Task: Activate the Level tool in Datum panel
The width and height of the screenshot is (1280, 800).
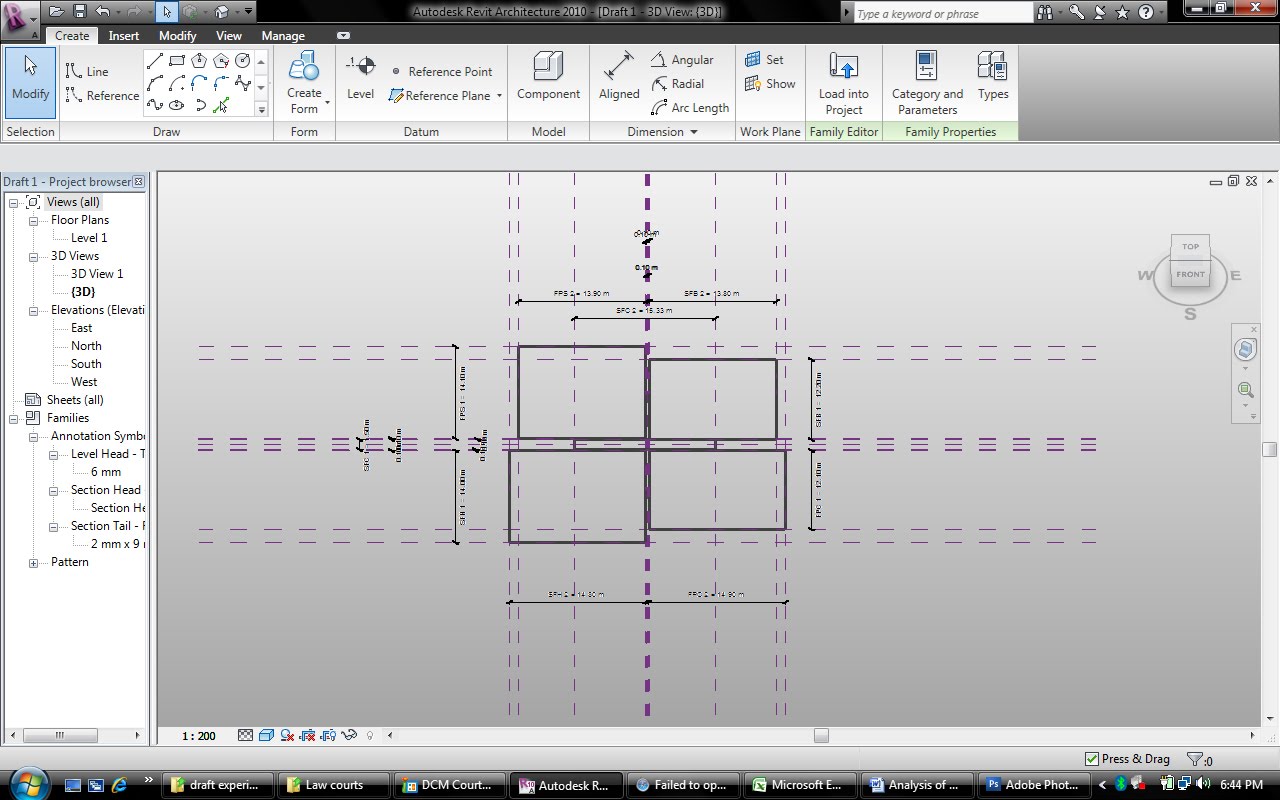Action: 359,80
